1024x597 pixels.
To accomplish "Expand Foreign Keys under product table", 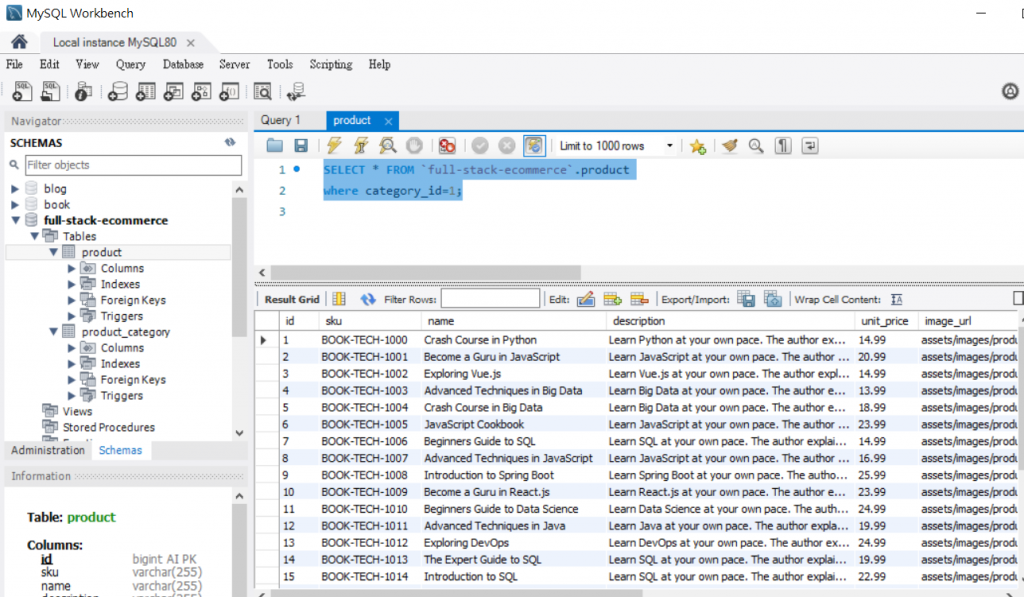I will tap(71, 300).
